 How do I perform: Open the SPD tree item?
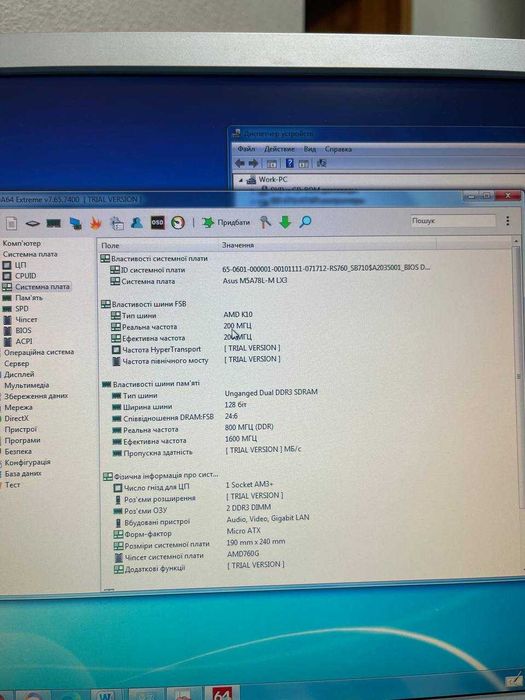(x=21, y=308)
